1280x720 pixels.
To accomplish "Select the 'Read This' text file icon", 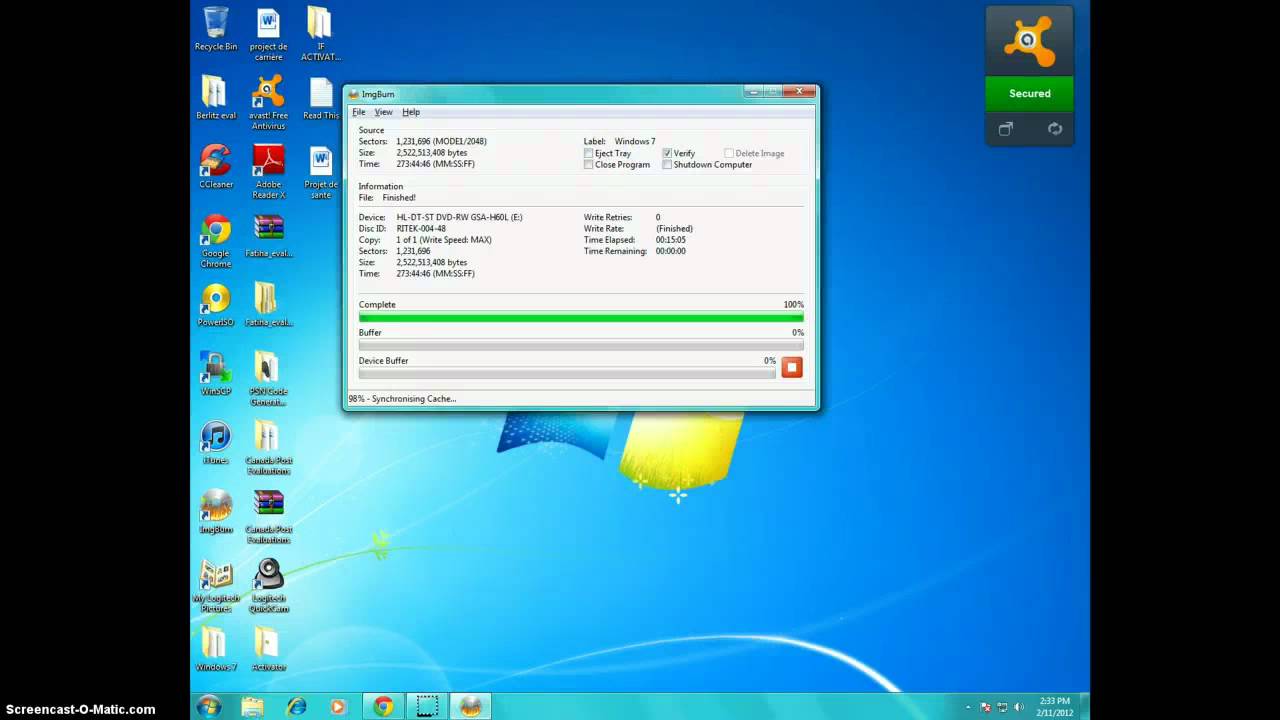I will pyautogui.click(x=320, y=98).
